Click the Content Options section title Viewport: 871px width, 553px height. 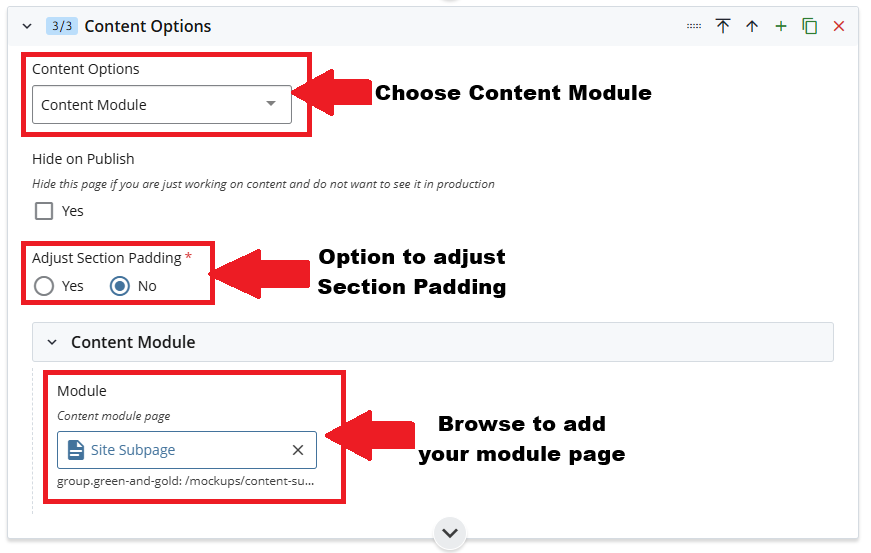148,26
